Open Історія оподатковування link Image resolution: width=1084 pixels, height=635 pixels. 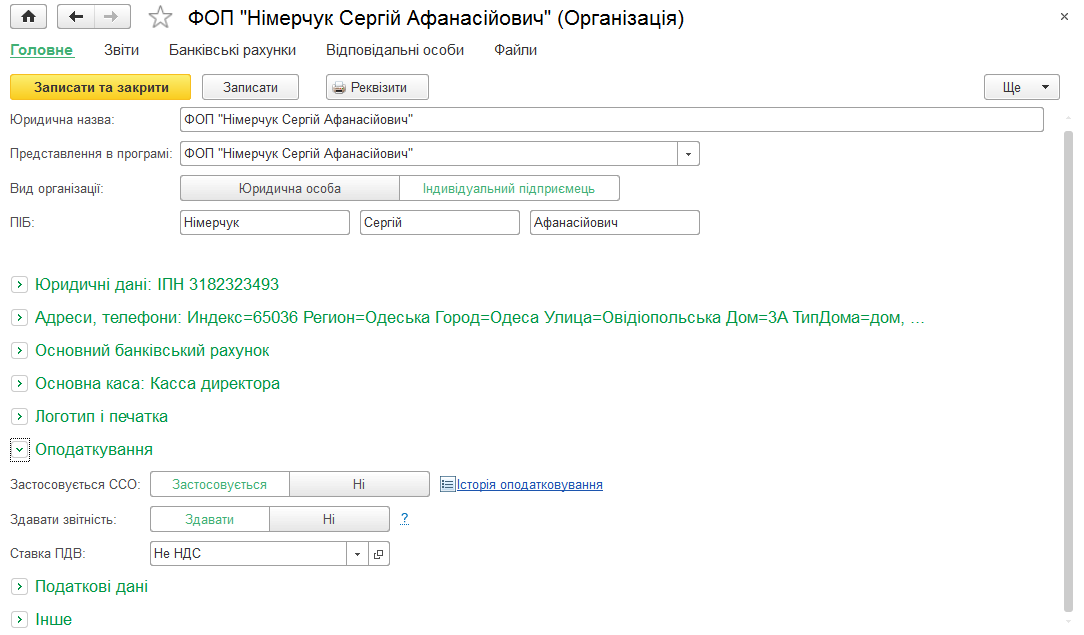click(x=530, y=484)
